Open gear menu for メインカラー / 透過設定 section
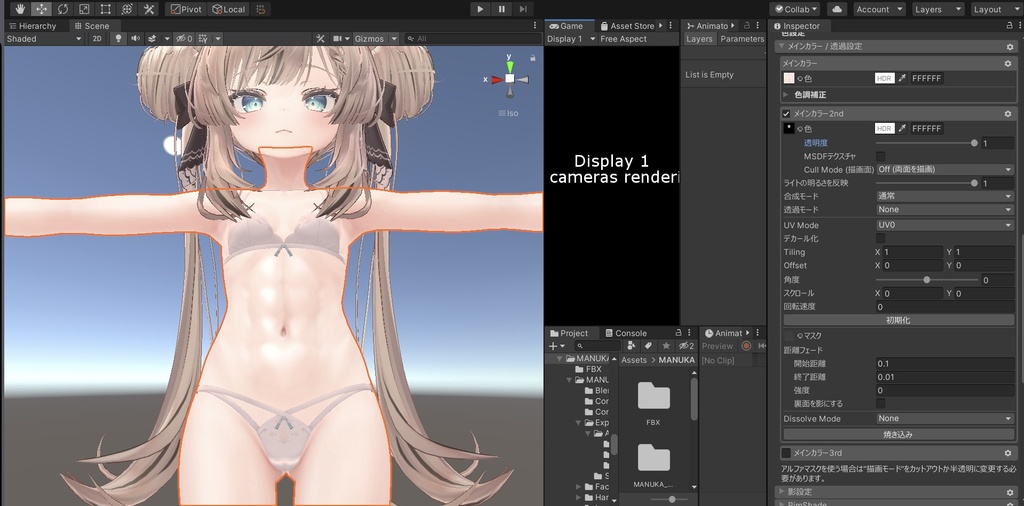This screenshot has height=506, width=1024. pos(1010,47)
